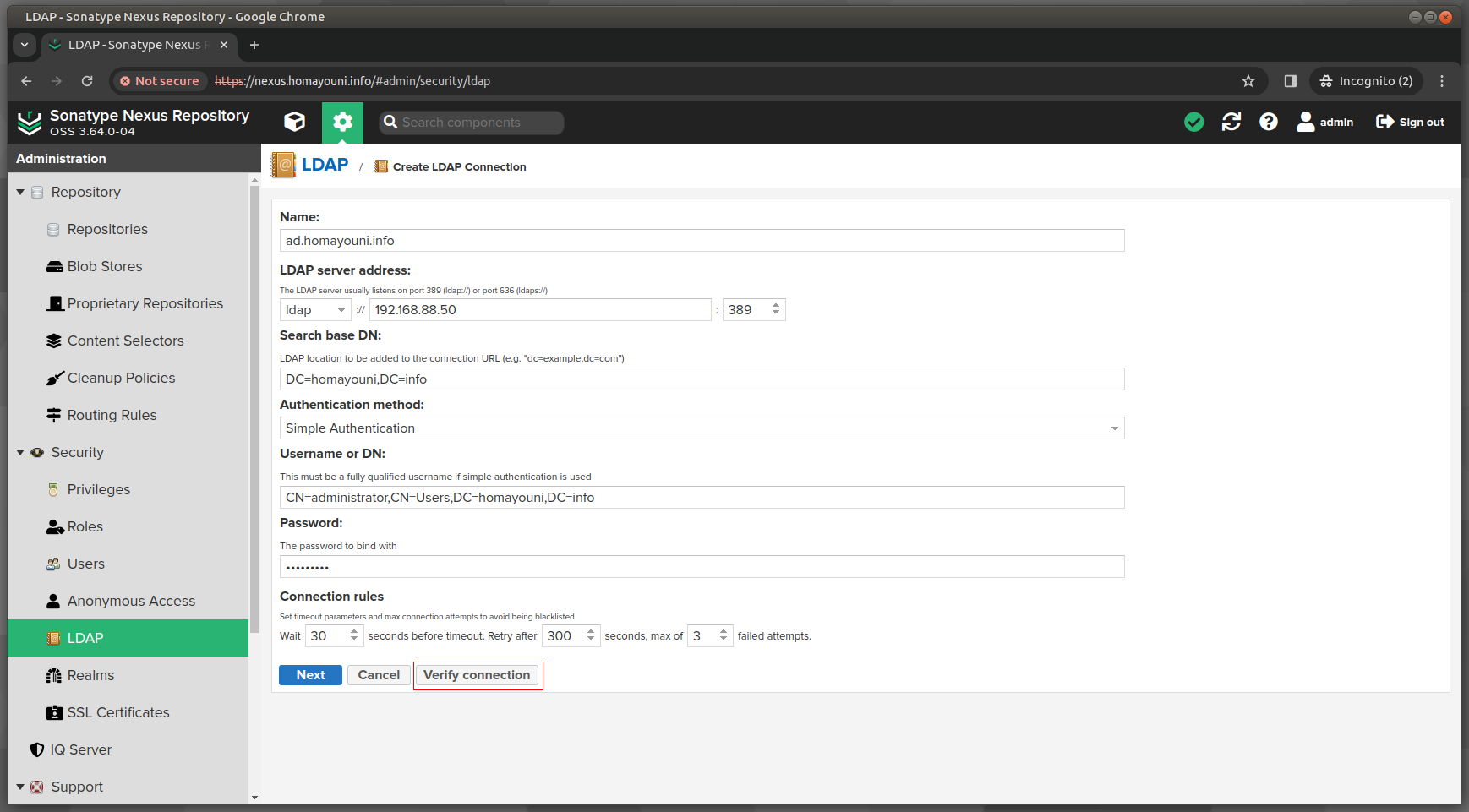The width and height of the screenshot is (1469, 812).
Task: Open Chrome side panel icon
Action: [x=1290, y=81]
